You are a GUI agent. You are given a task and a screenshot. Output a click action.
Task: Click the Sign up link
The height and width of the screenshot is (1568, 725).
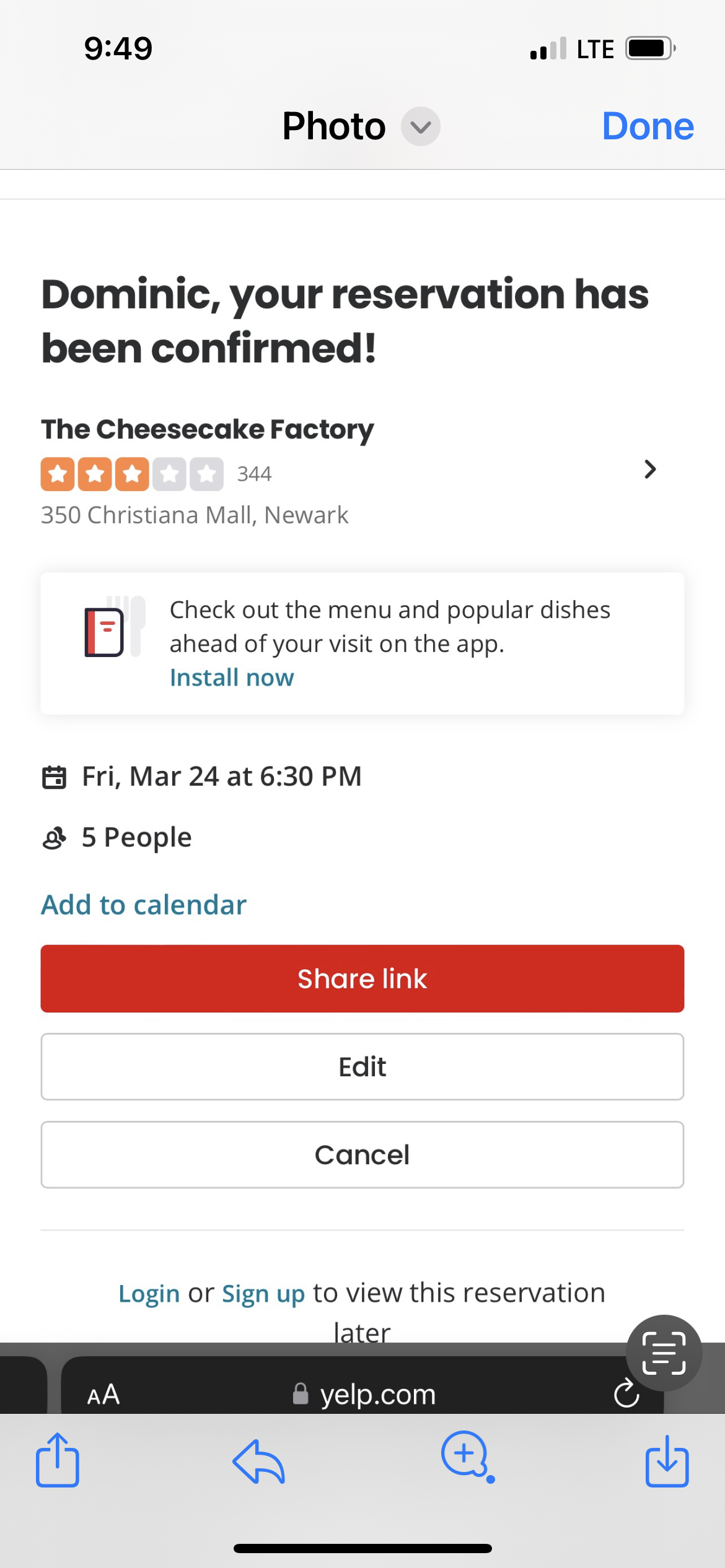tap(263, 1293)
